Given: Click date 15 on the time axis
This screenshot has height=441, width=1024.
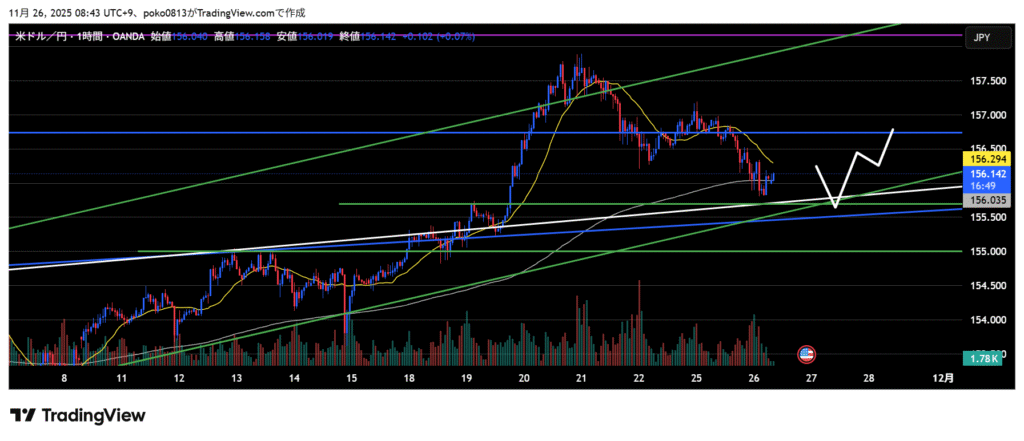Looking at the screenshot, I should coord(351,380).
